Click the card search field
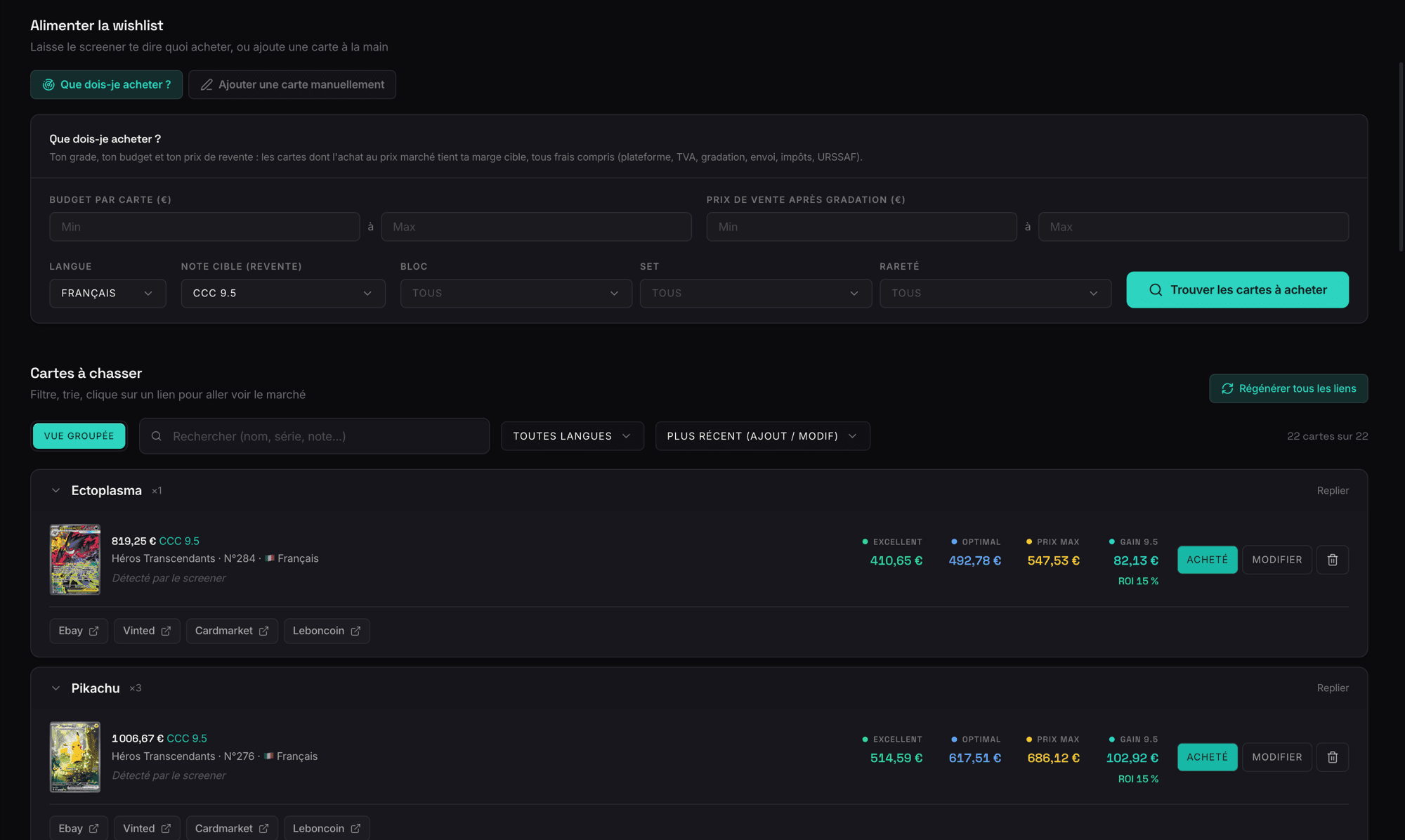 click(314, 436)
